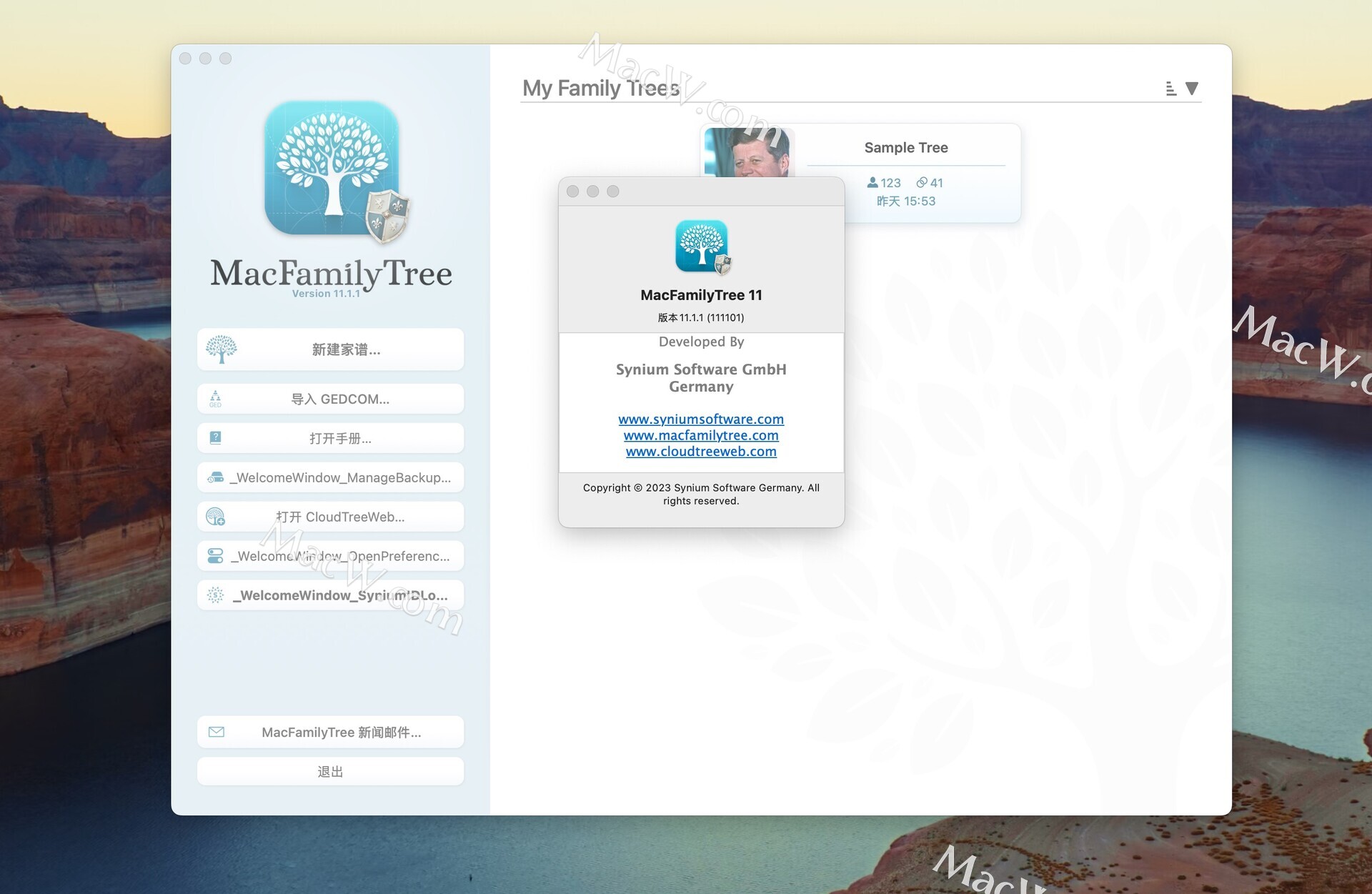Image resolution: width=1372 pixels, height=894 pixels.
Task: Open www.macfamilytree.com link
Action: (701, 435)
